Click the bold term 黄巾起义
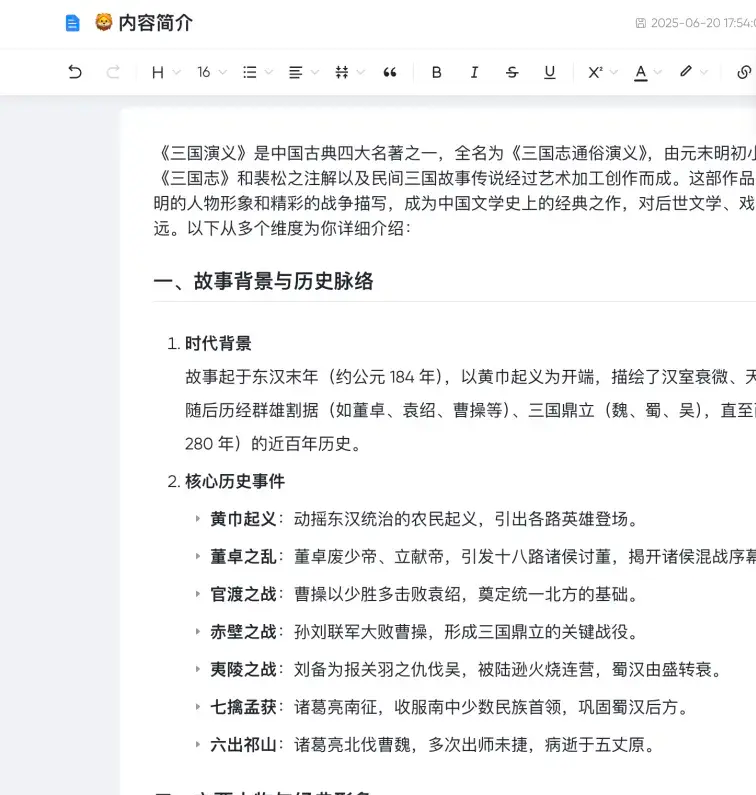 point(243,519)
